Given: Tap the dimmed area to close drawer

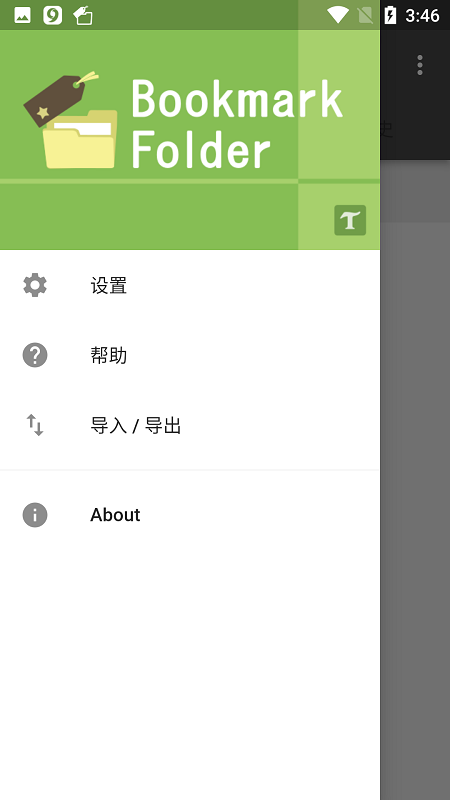Looking at the screenshot, I should click(x=415, y=510).
